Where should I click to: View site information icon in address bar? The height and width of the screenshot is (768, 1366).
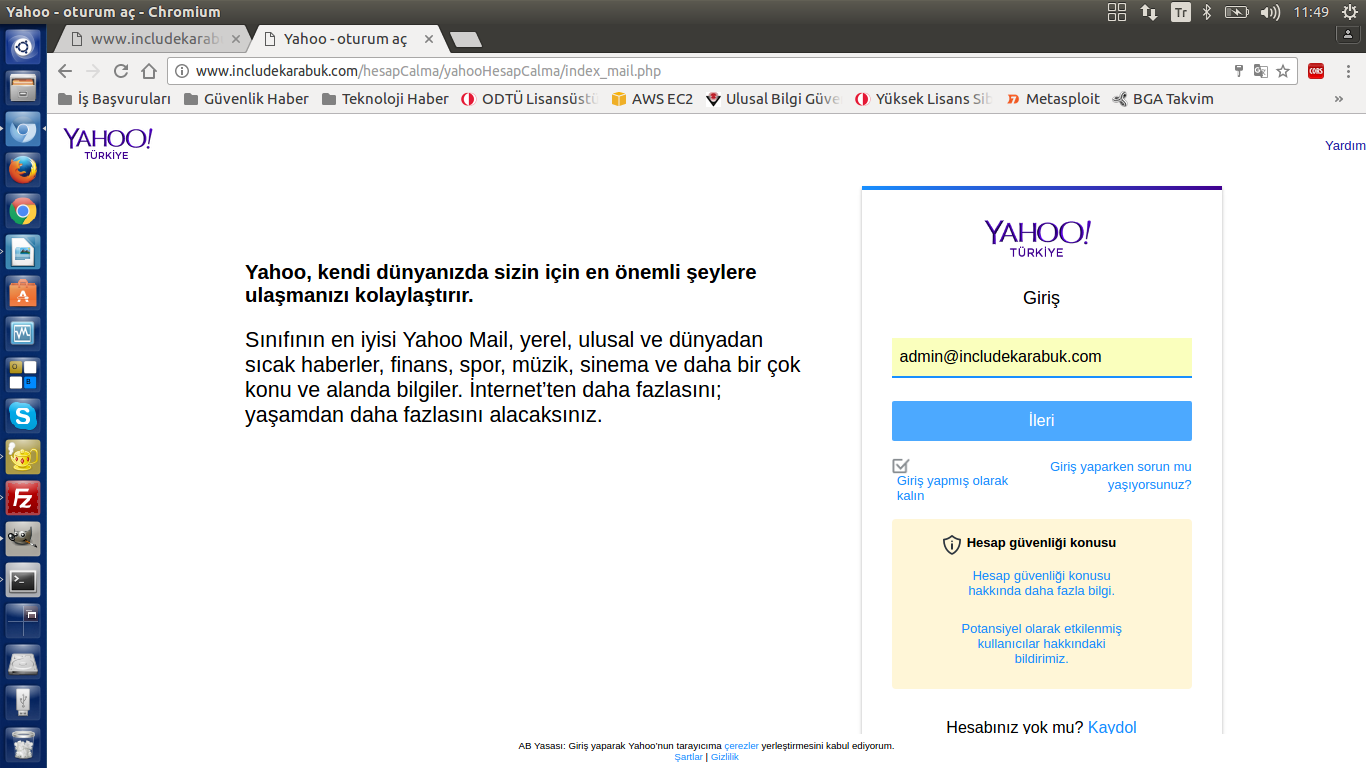181,71
